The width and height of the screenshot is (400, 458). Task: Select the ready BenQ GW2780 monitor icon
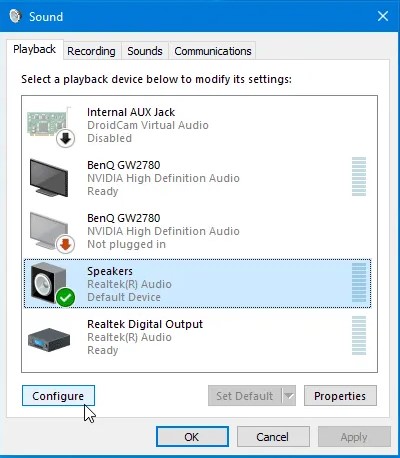click(49, 178)
